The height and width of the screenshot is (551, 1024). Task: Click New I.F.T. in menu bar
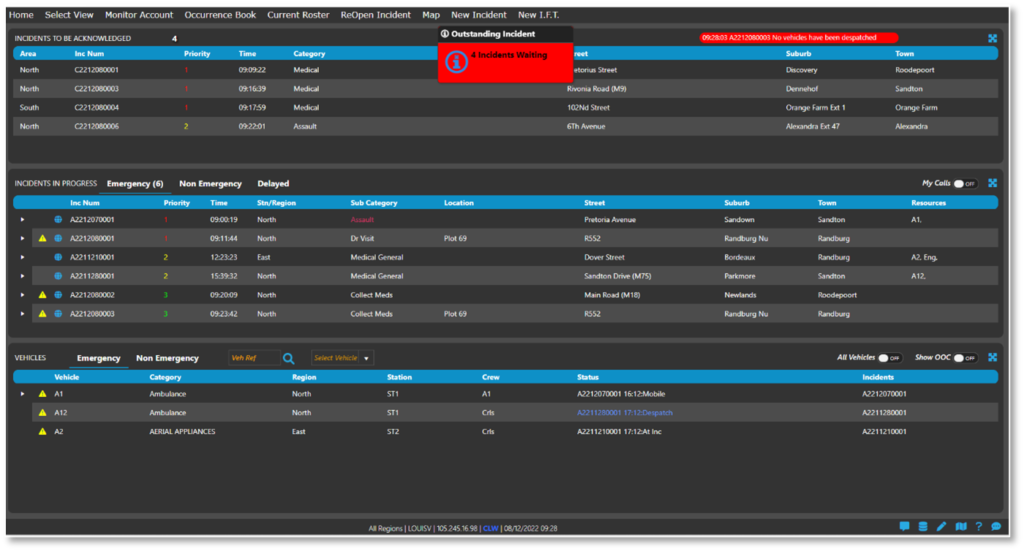538,15
